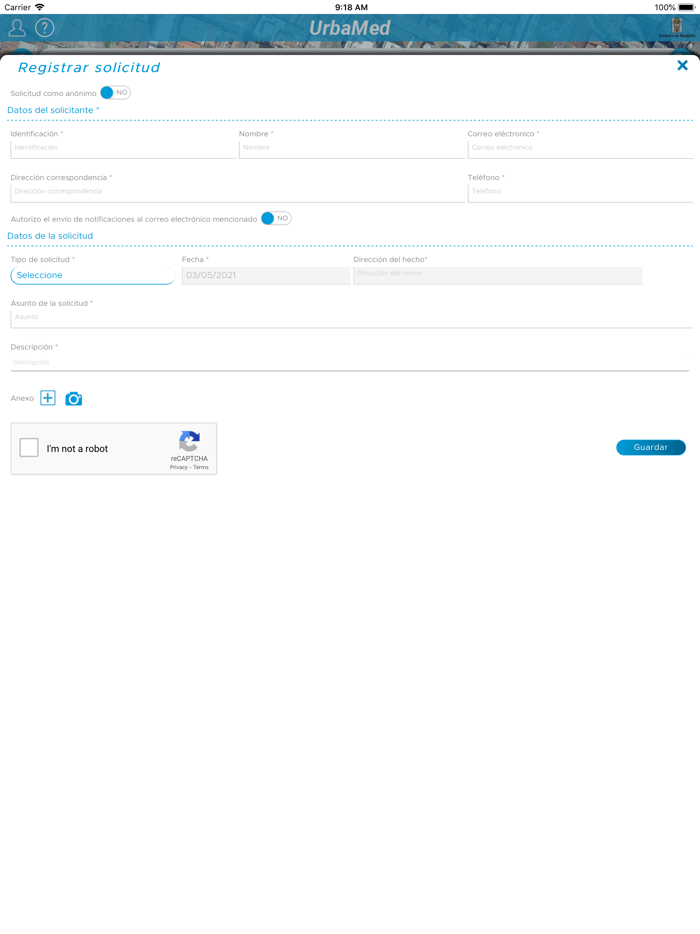Click the Datos del solicitante heading
The image size is (700, 934).
(x=53, y=110)
